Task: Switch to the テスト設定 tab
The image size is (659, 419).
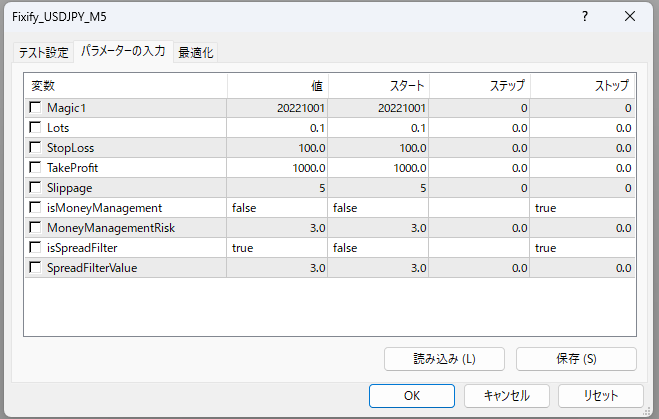Action: click(x=43, y=52)
